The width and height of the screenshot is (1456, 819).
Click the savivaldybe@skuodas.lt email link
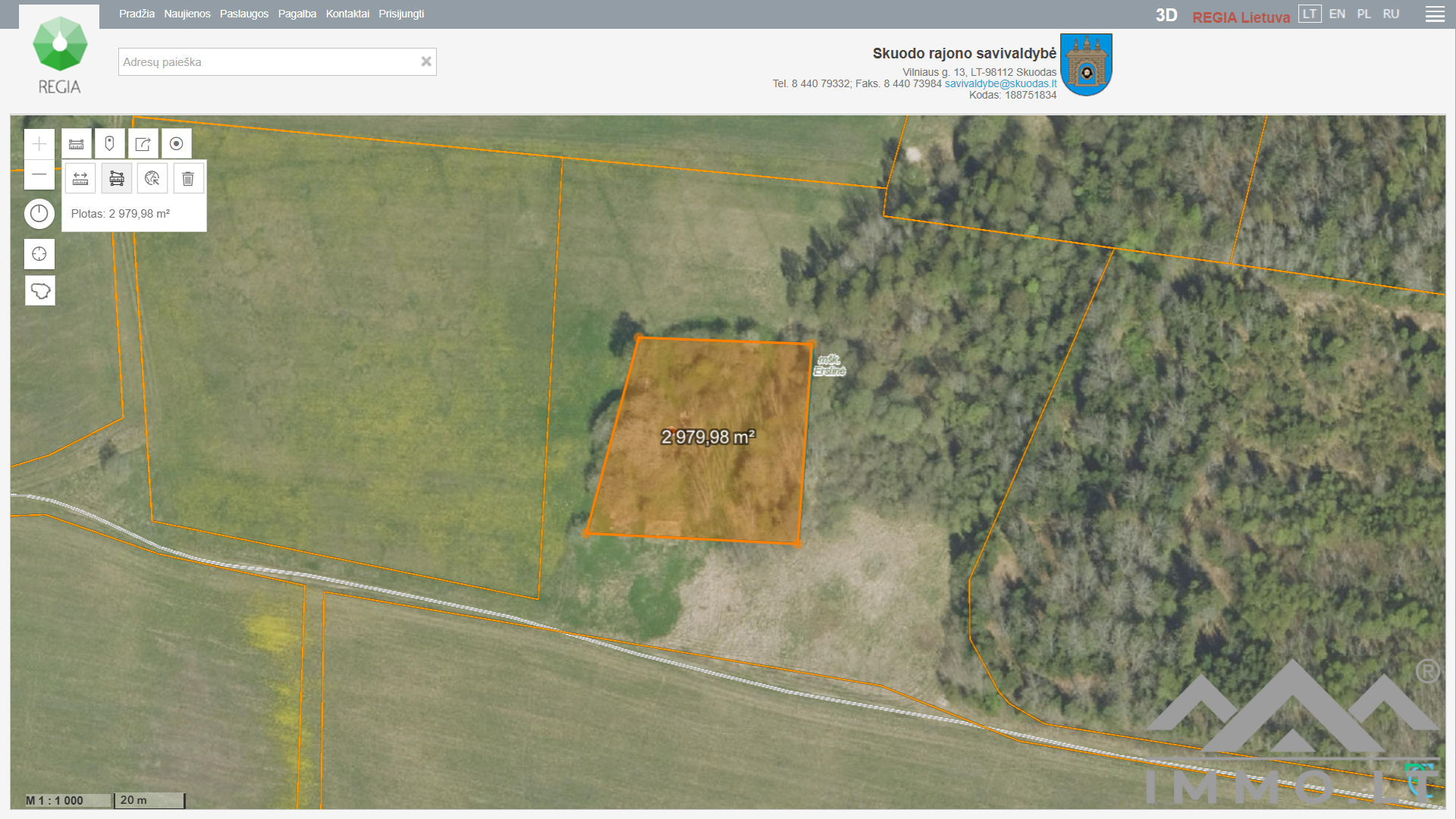click(1000, 83)
